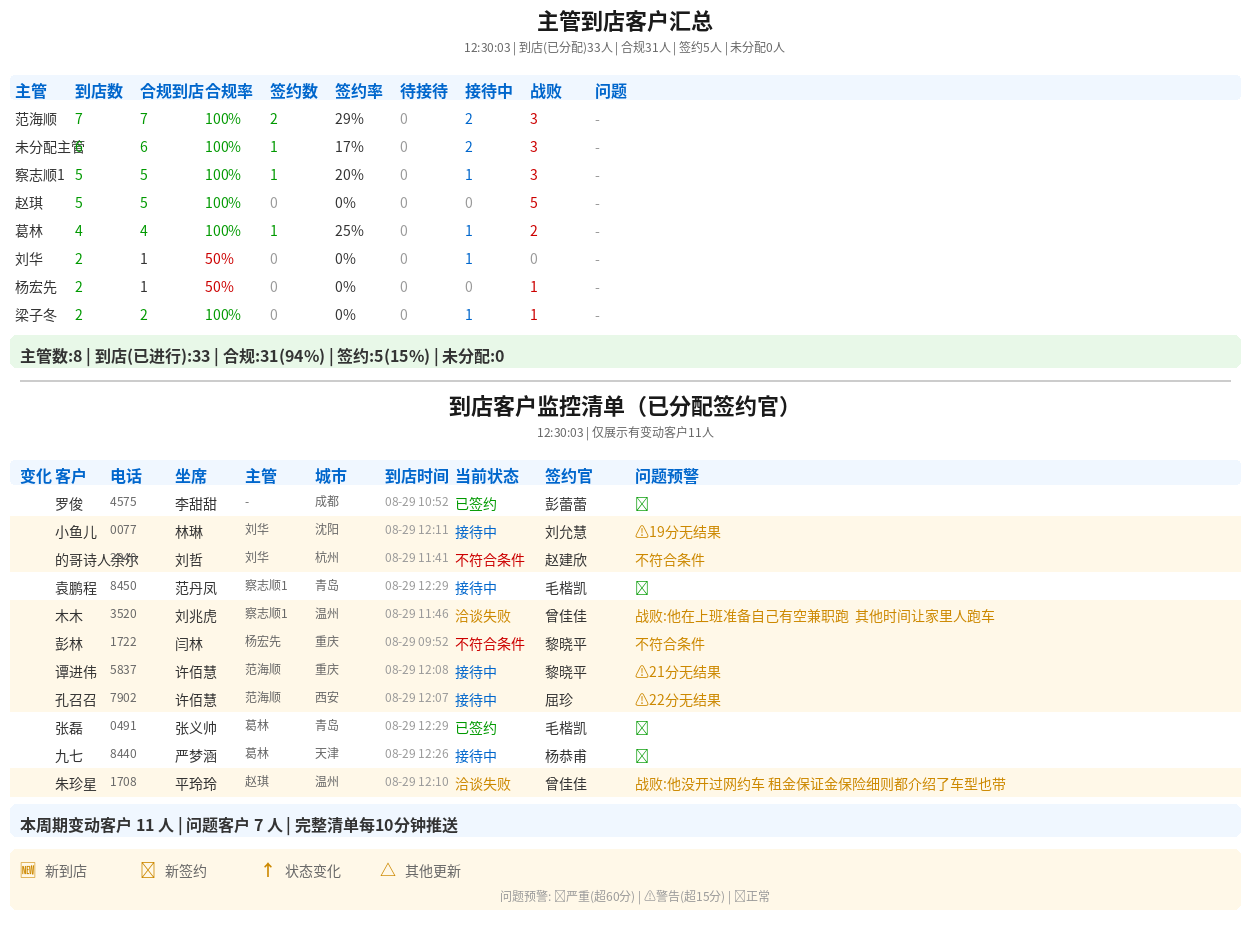The width and height of the screenshot is (1250, 952).
Task: Click customer name 罗俊
Action: 69,504
